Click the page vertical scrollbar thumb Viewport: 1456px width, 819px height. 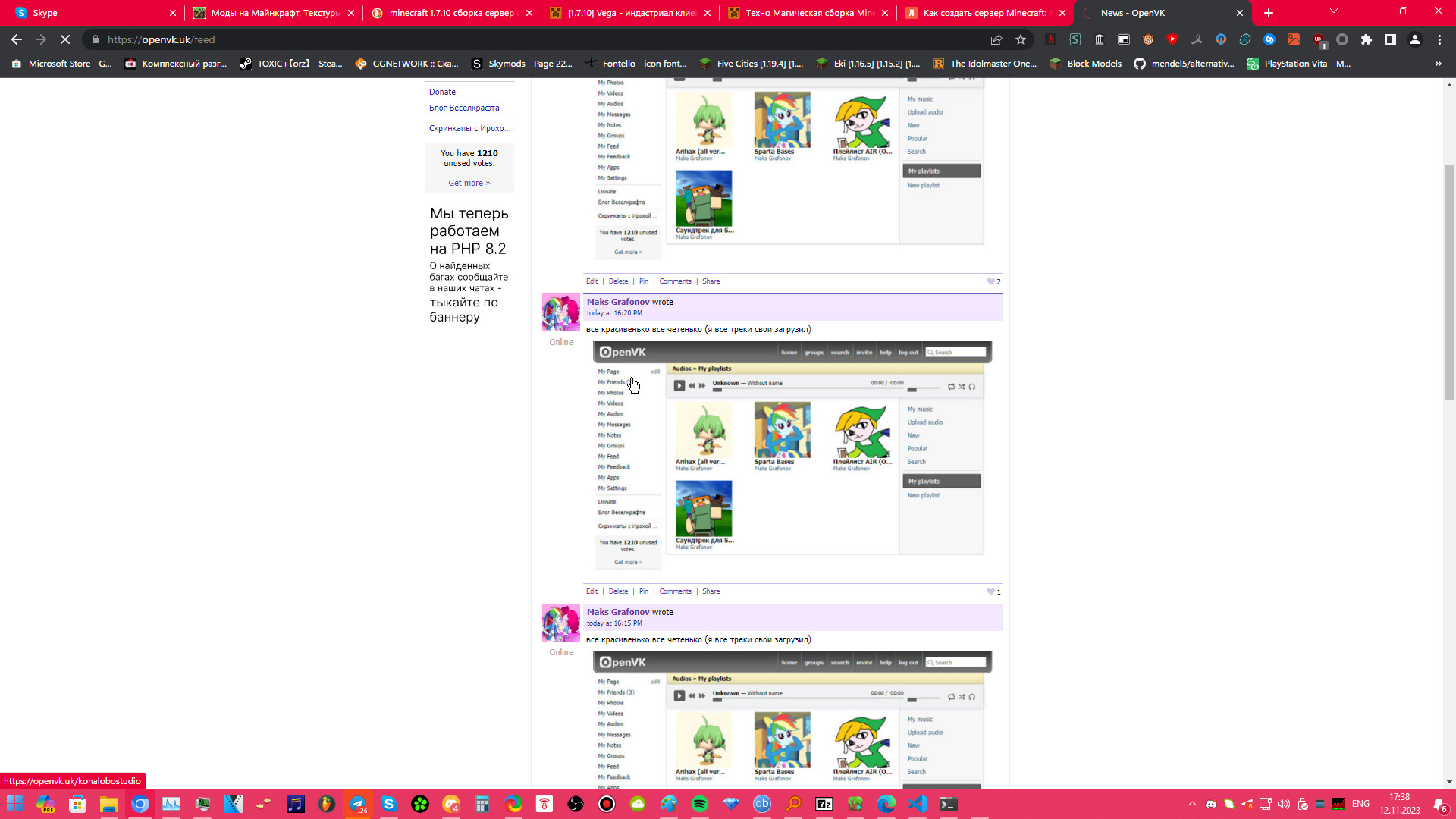click(x=1449, y=281)
